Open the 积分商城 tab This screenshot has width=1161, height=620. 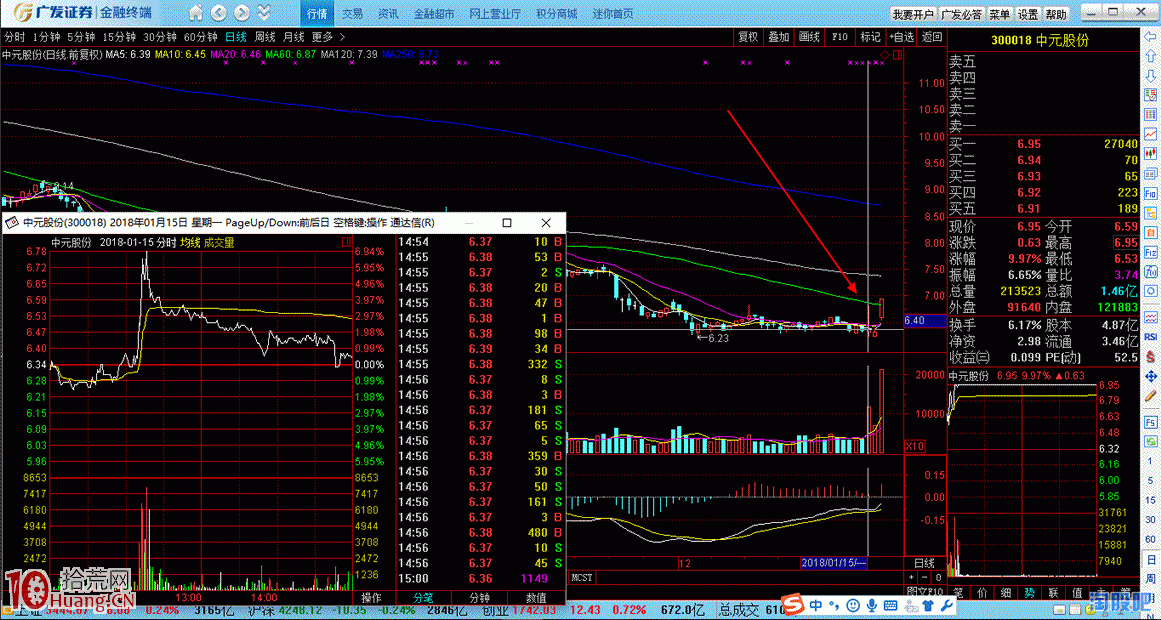pyautogui.click(x=556, y=13)
